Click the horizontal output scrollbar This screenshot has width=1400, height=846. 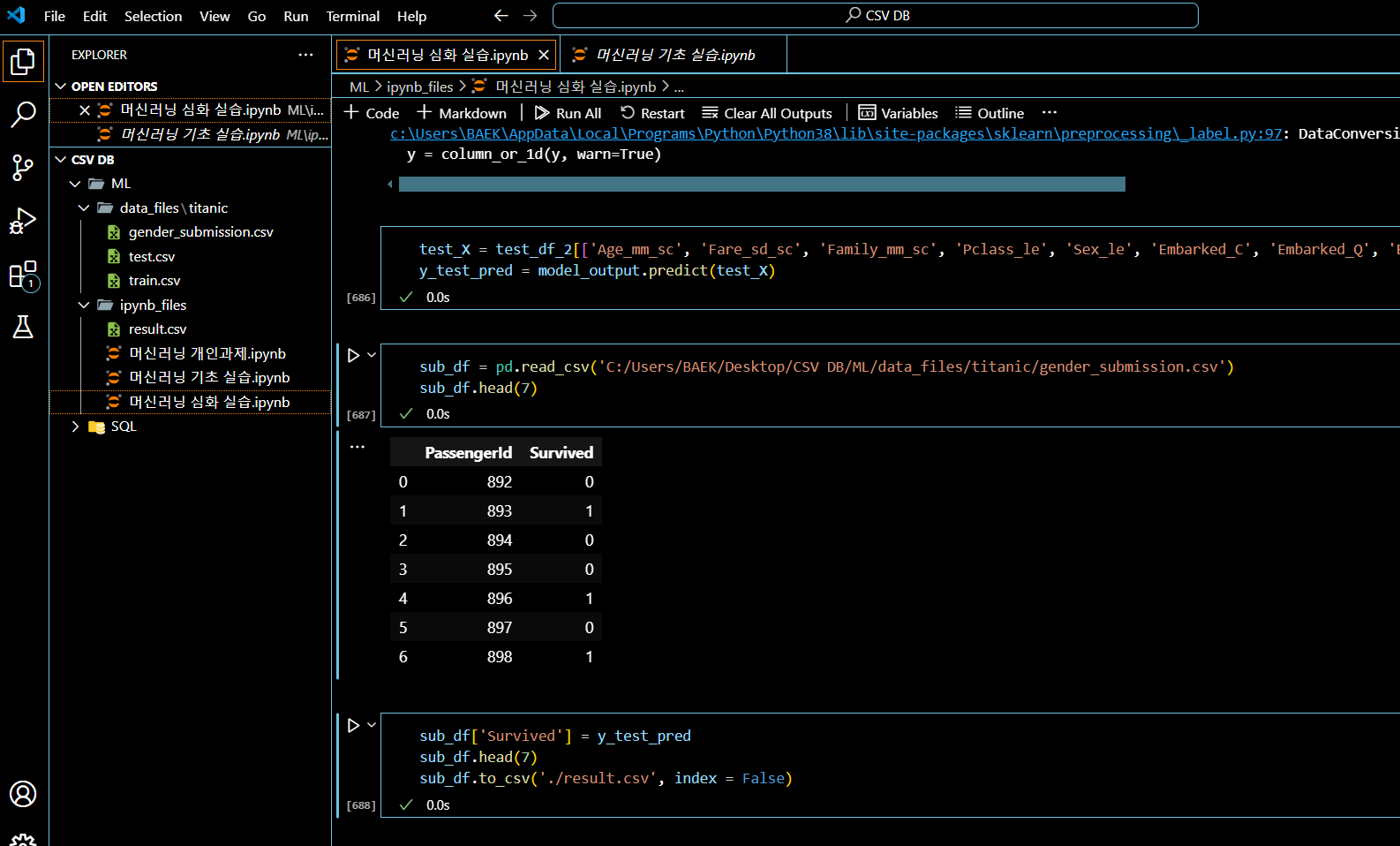coord(761,185)
